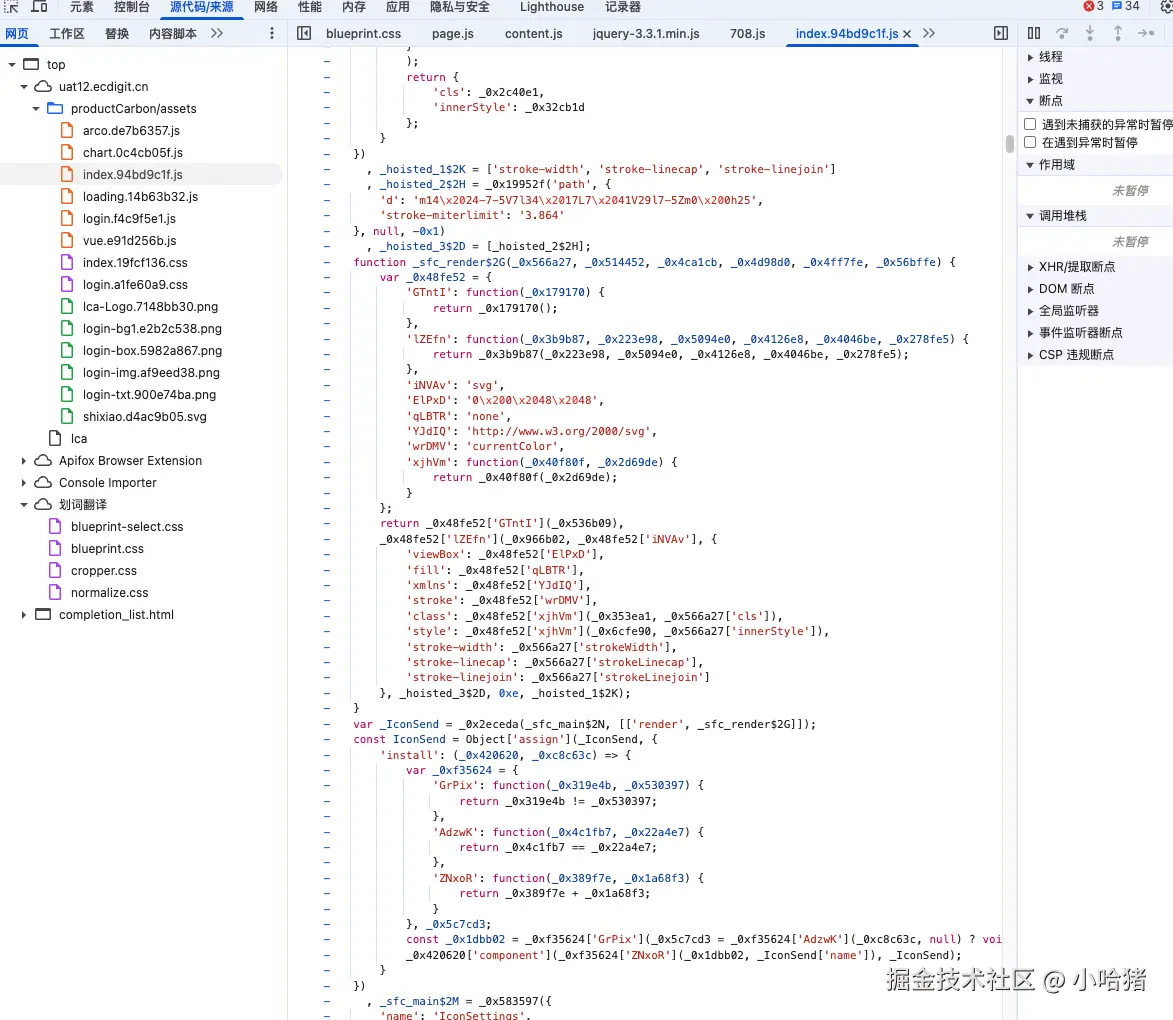Switch to 708.js file tab
1173x1020 pixels.
[747, 34]
